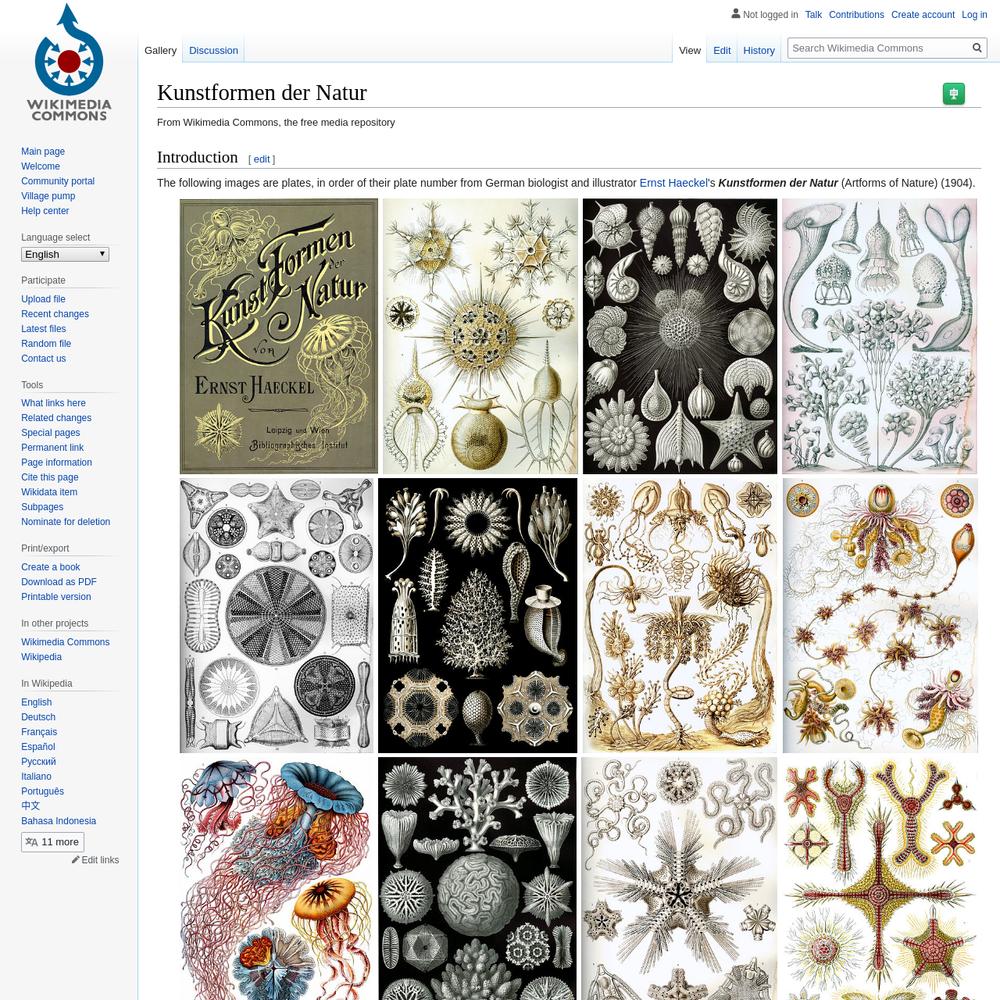Open Download as PDF in sidebar

(59, 582)
